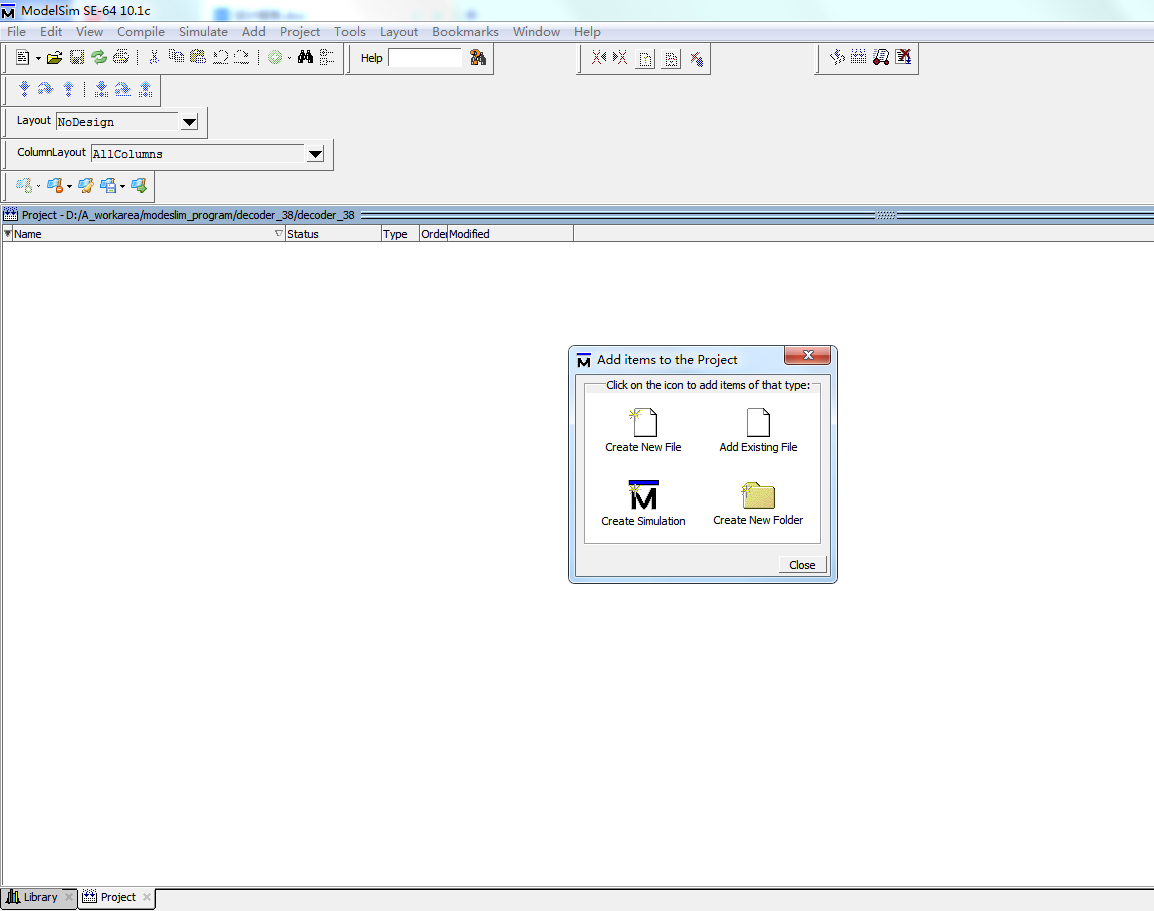Click the red X document toolbar icon
1154x911 pixels.
(903, 57)
